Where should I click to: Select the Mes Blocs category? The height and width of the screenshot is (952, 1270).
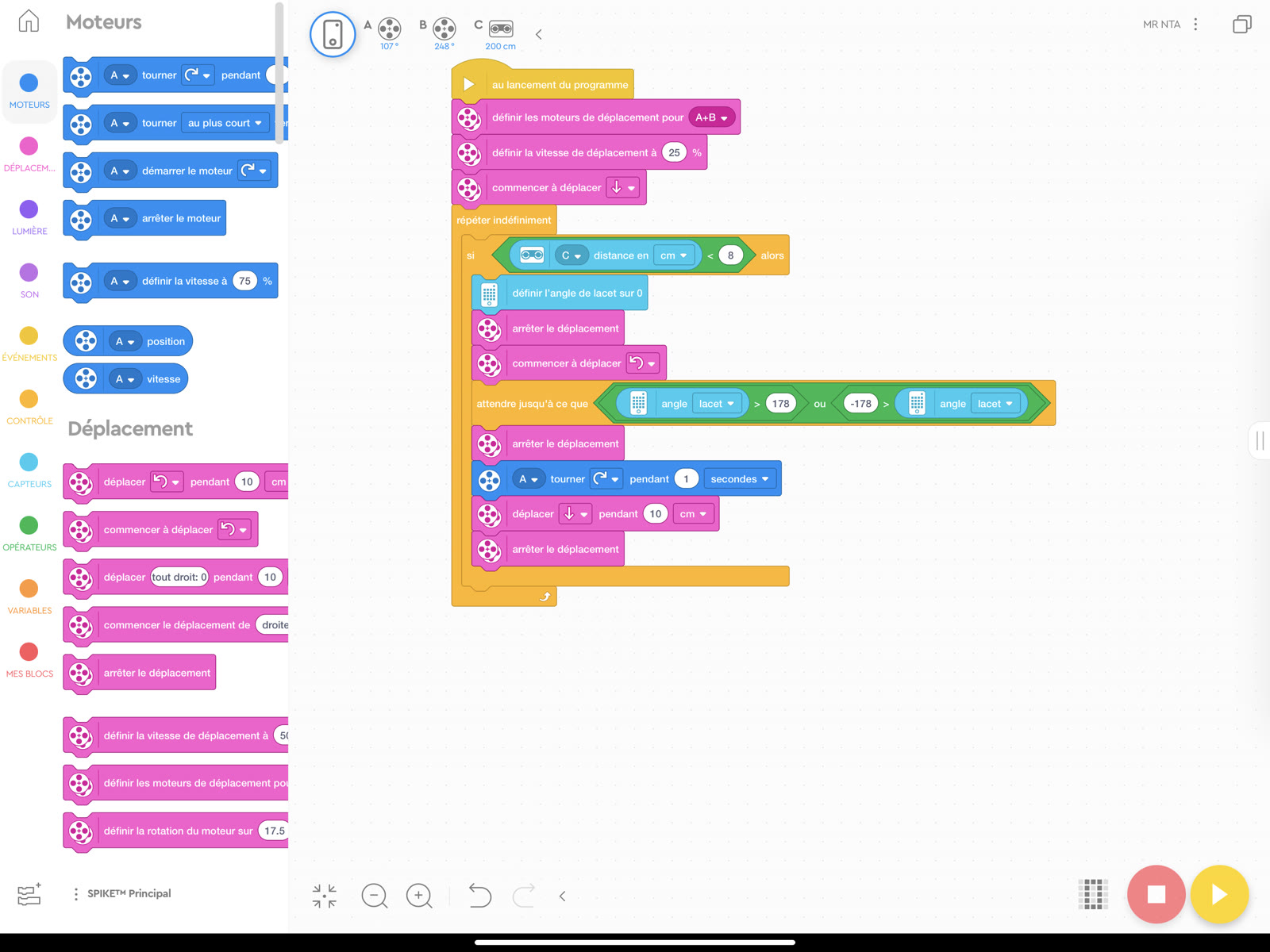coord(29,660)
